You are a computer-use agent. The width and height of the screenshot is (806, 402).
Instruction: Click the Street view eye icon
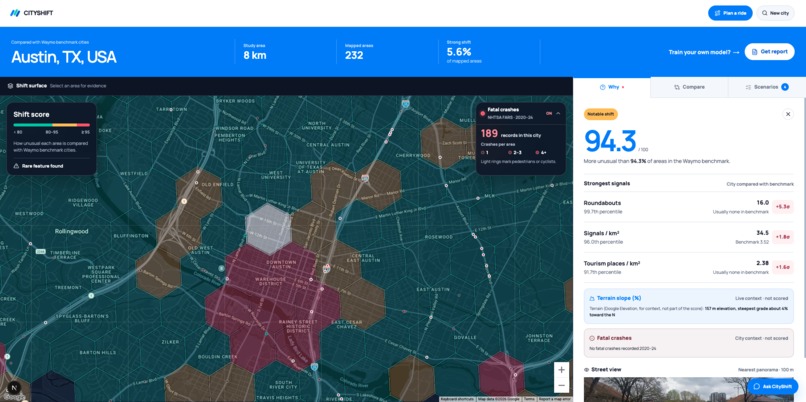coord(587,370)
